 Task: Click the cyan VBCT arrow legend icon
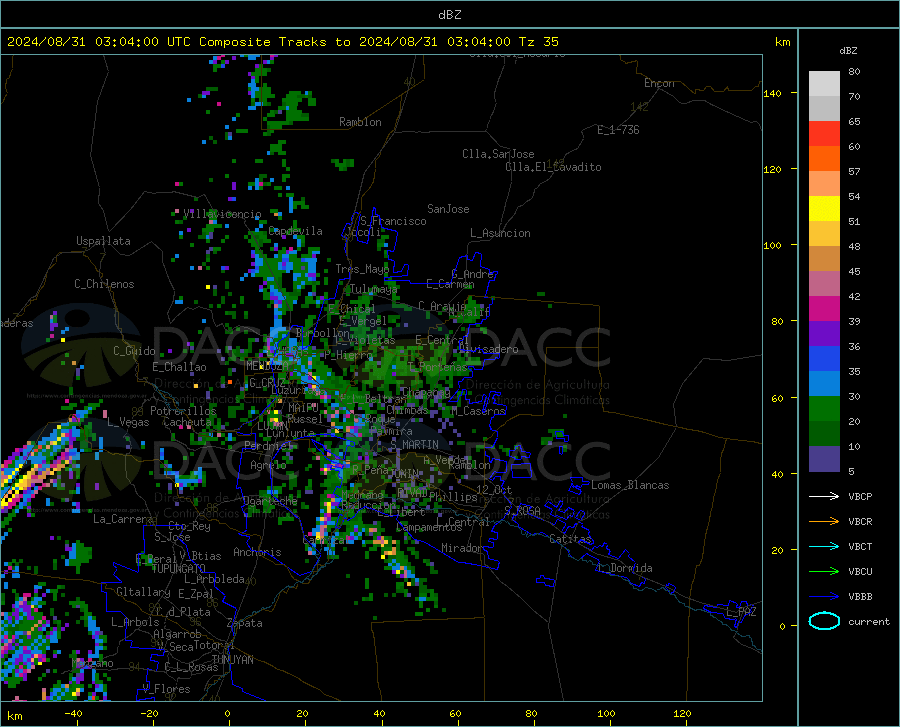tap(824, 546)
